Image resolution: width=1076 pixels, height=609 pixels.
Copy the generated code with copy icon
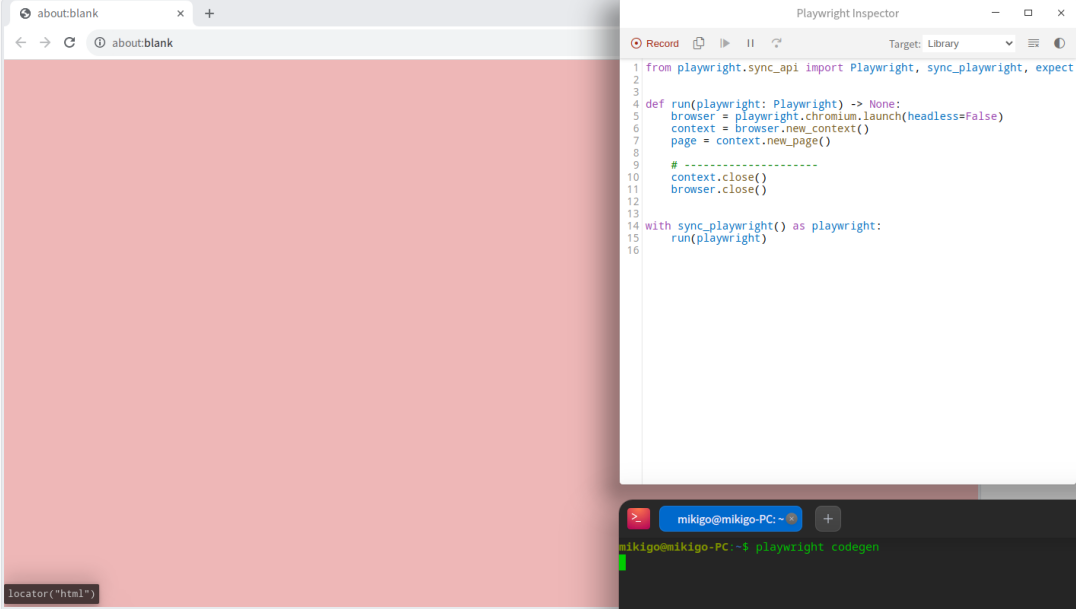click(699, 44)
